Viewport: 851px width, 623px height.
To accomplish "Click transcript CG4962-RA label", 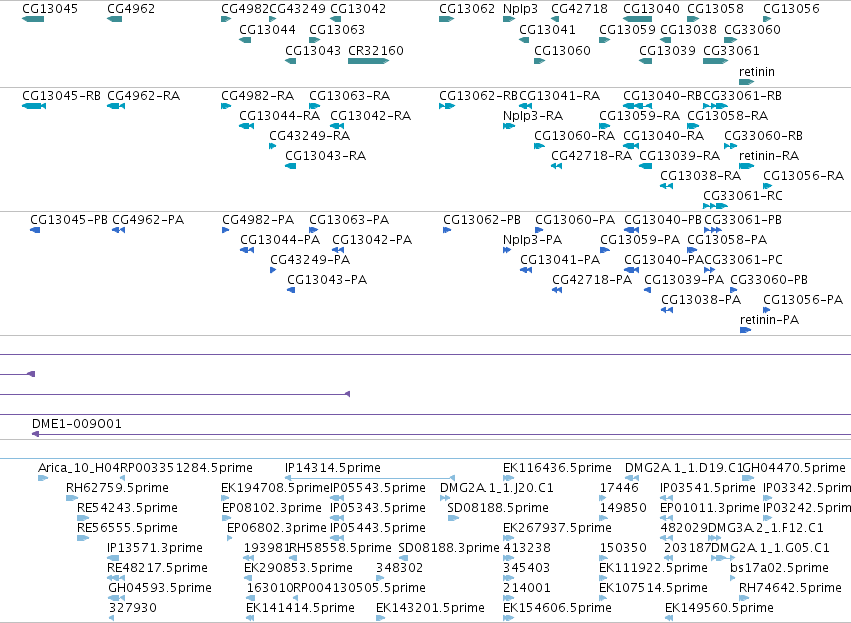I will coord(143,96).
